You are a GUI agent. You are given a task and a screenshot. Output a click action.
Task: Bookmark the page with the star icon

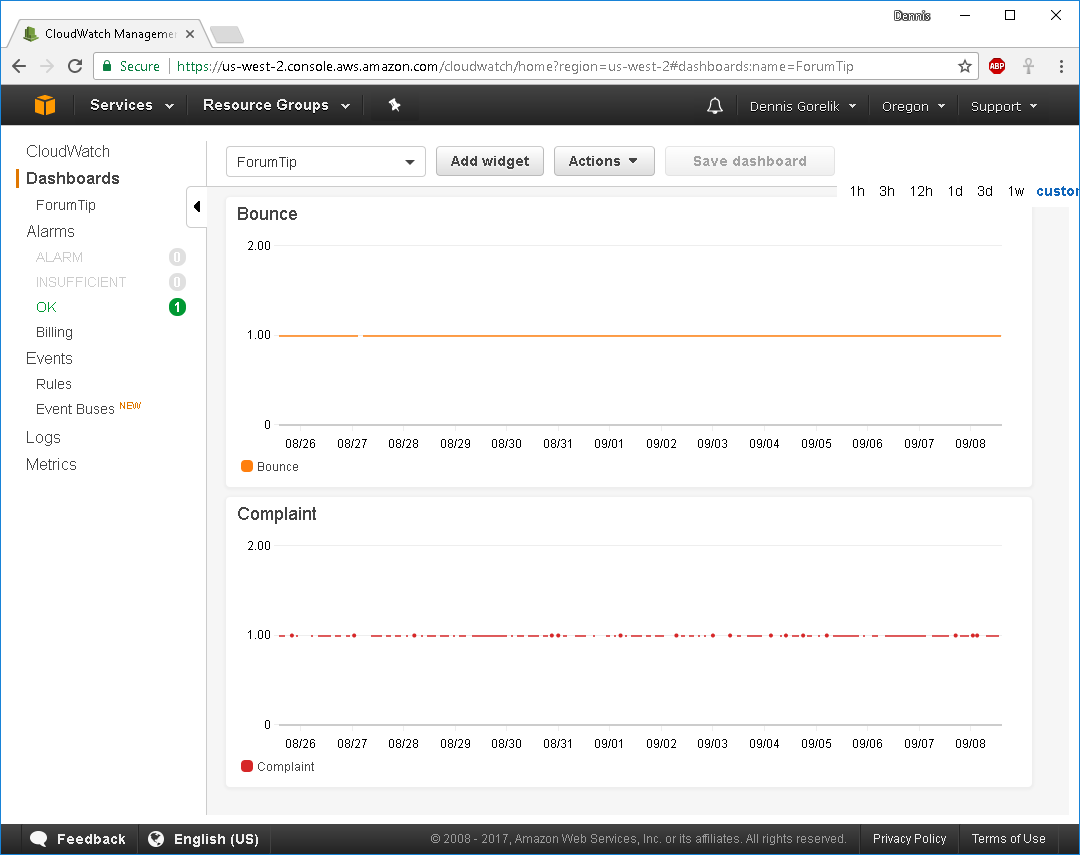[x=964, y=66]
